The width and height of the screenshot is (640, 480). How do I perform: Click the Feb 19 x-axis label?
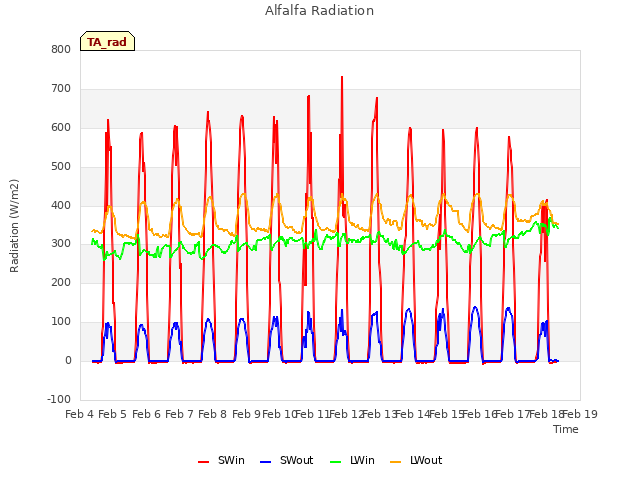580,414
